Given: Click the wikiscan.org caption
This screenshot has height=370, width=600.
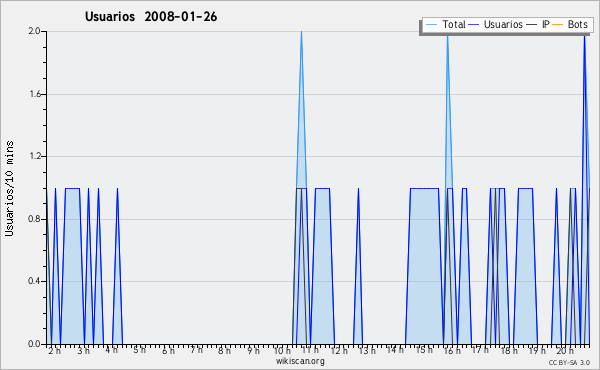Looking at the screenshot, I should 300,361.
